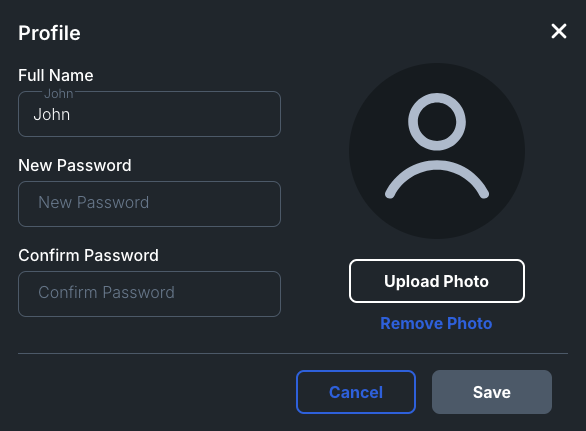The width and height of the screenshot is (586, 431).
Task: Click the head circle of the avatar silhouette
Action: click(x=437, y=122)
